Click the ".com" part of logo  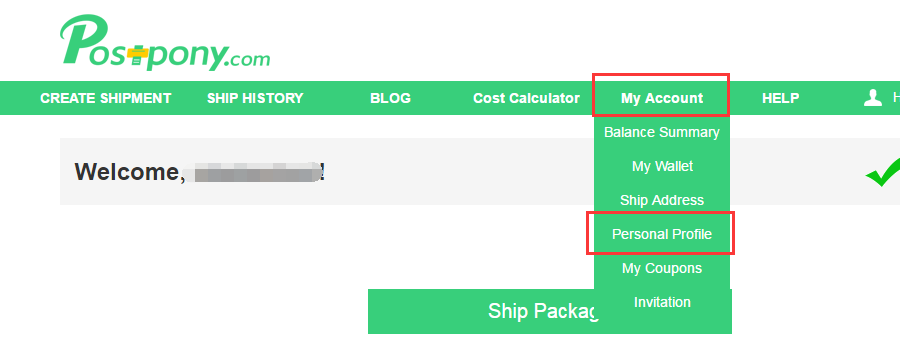pos(251,59)
